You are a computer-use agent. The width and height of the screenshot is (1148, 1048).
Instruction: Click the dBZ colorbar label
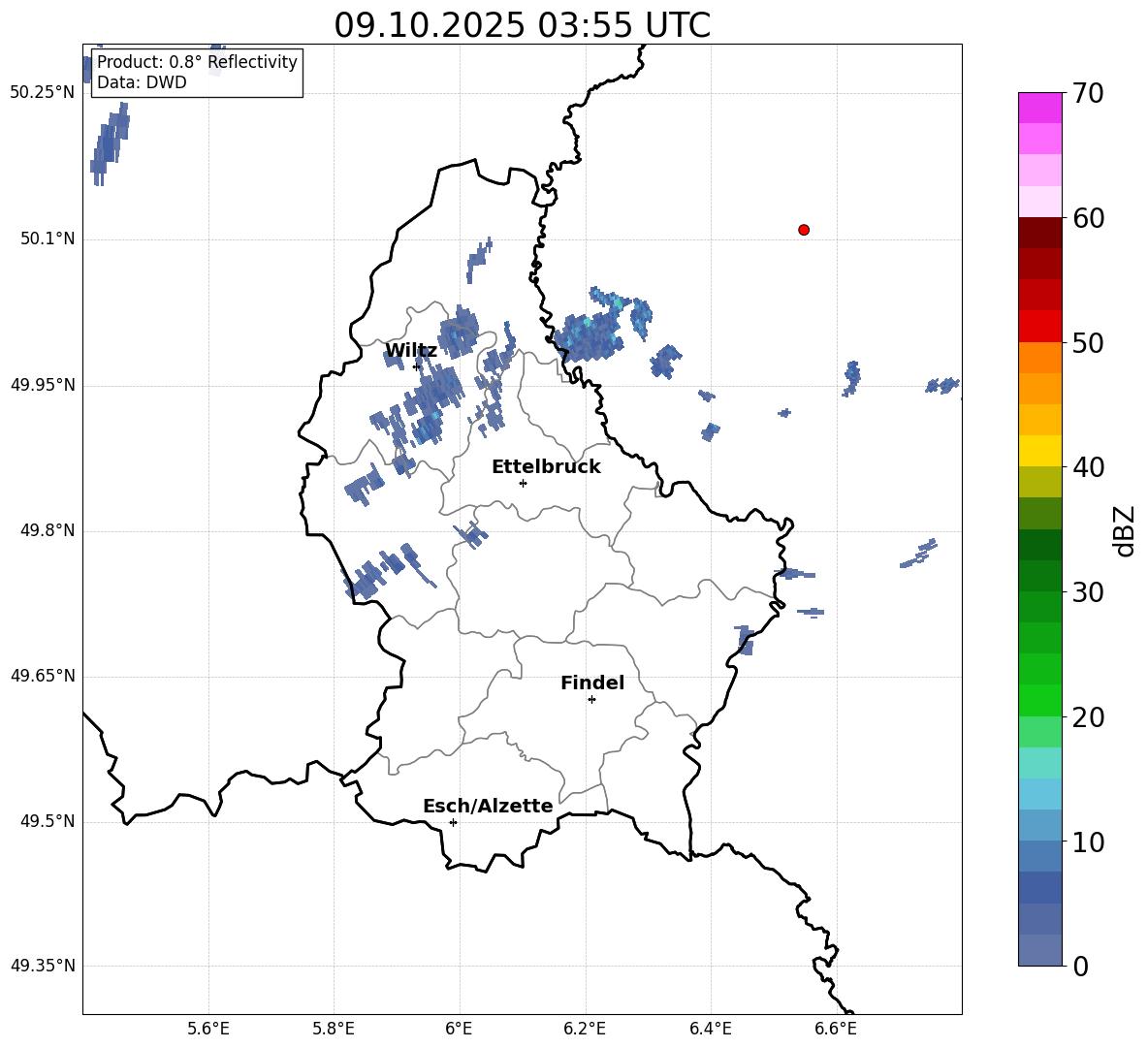1123,530
